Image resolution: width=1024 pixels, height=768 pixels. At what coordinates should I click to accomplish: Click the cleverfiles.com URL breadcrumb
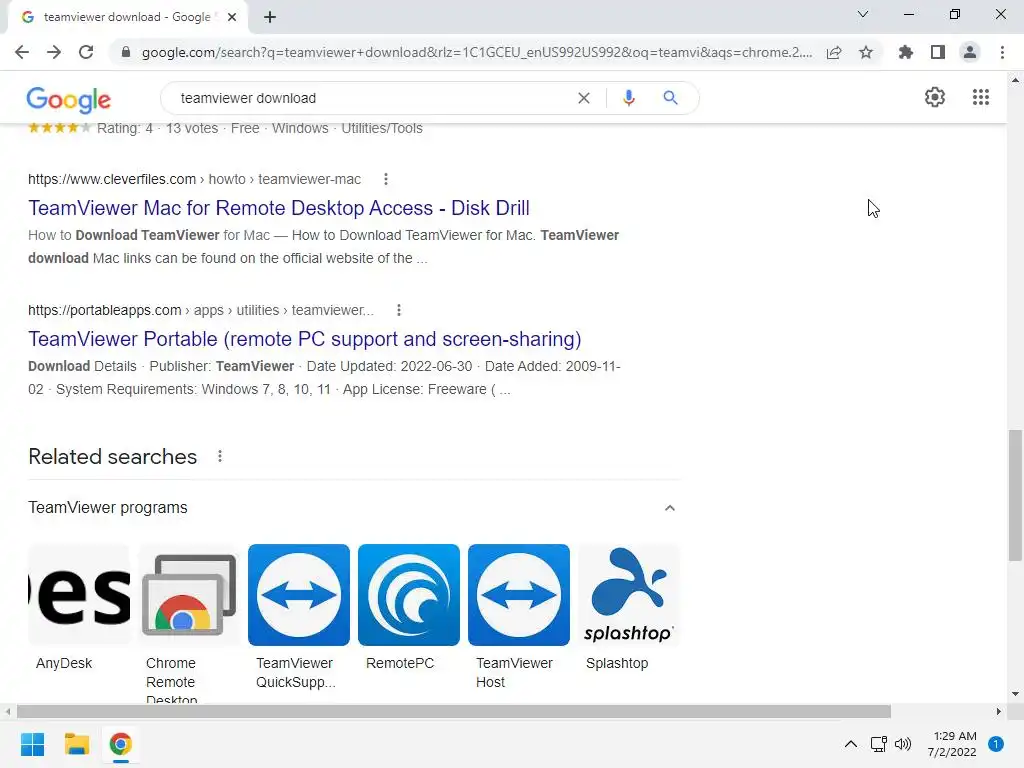(194, 179)
